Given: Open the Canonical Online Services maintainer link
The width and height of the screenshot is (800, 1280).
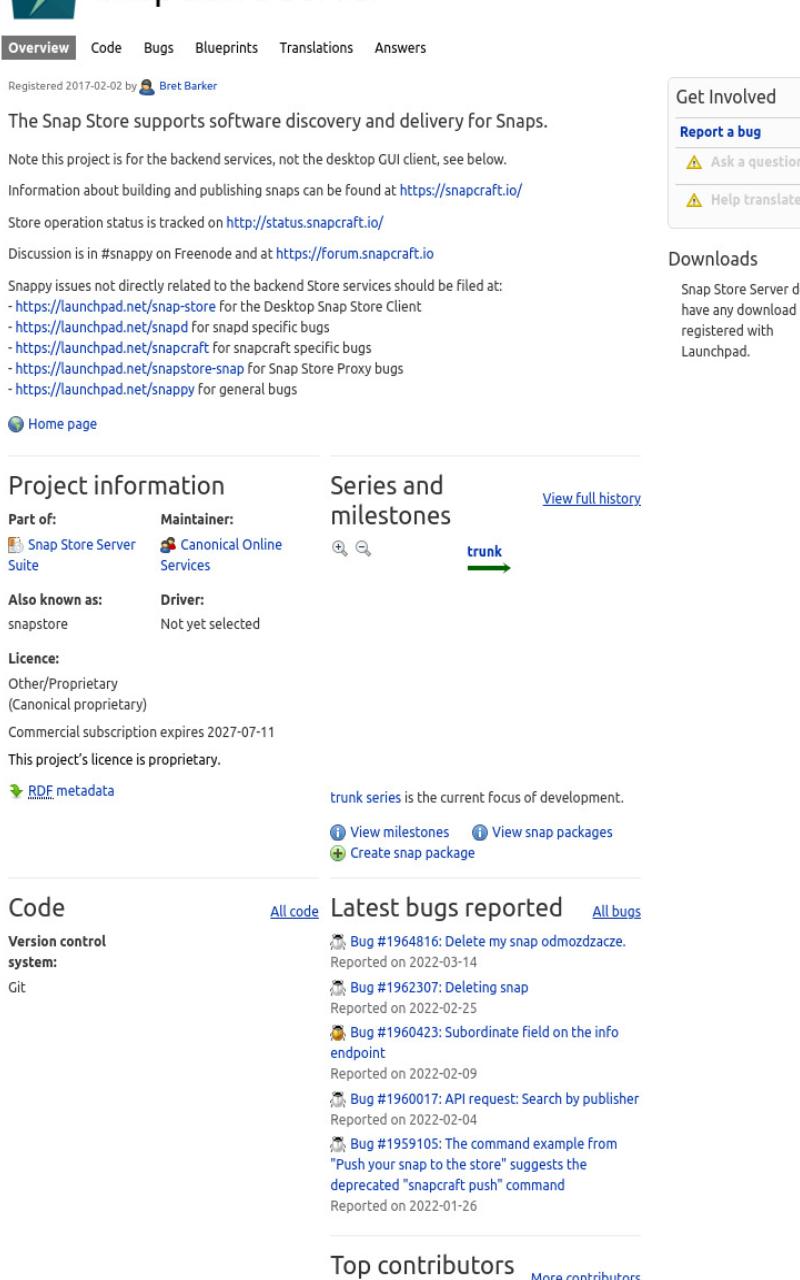Looking at the screenshot, I should click(x=221, y=555).
